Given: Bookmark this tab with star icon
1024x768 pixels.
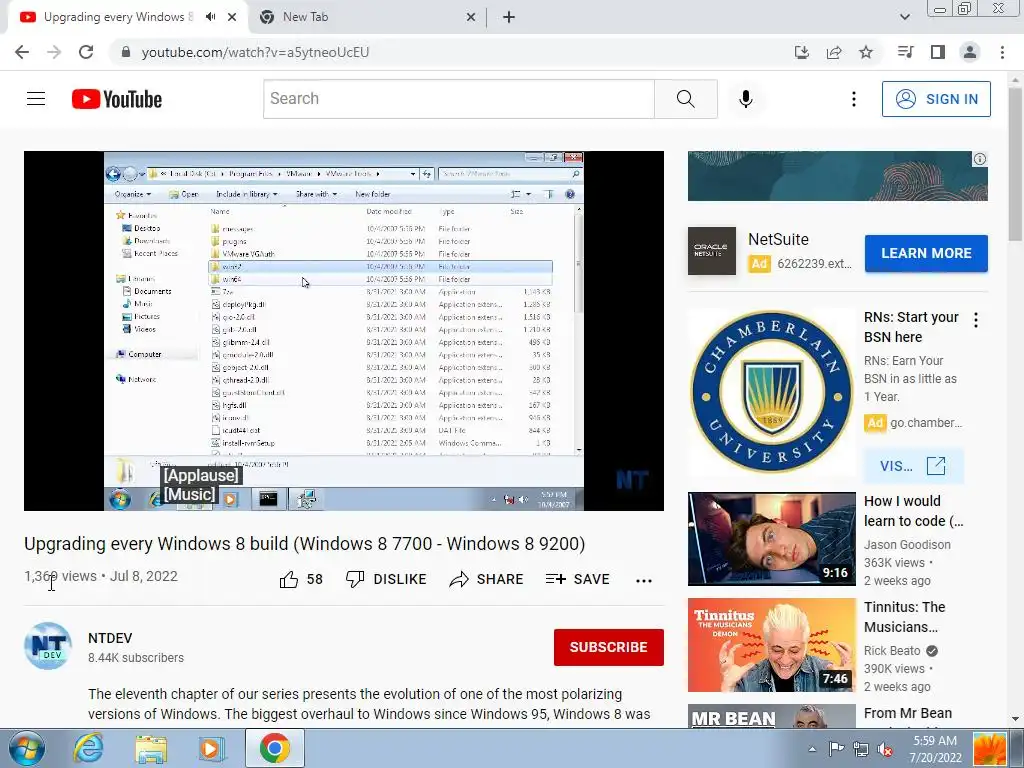Looking at the screenshot, I should click(x=866, y=52).
